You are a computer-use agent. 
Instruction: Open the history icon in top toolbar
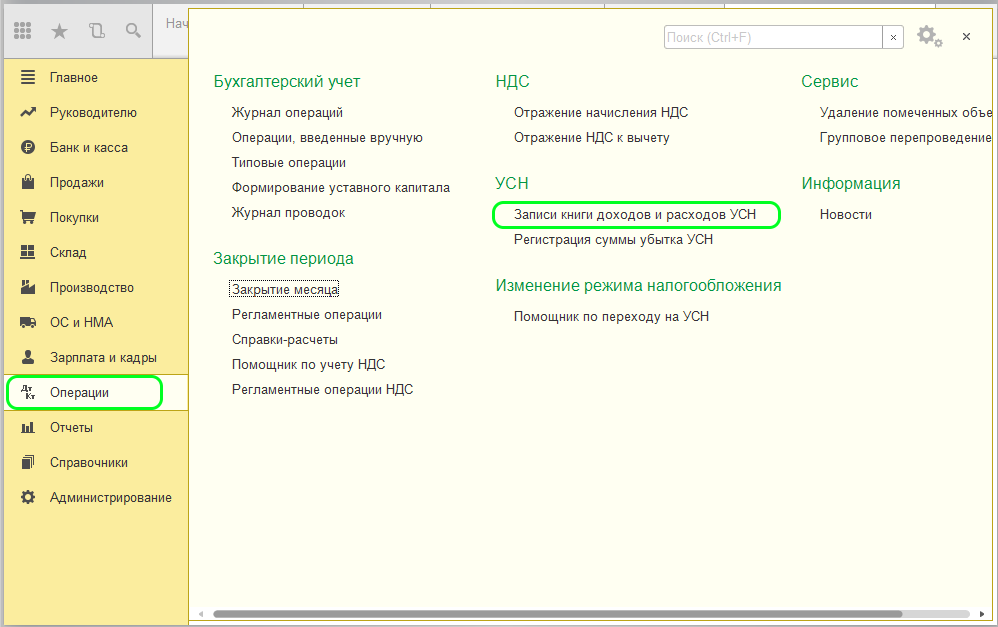click(x=96, y=31)
